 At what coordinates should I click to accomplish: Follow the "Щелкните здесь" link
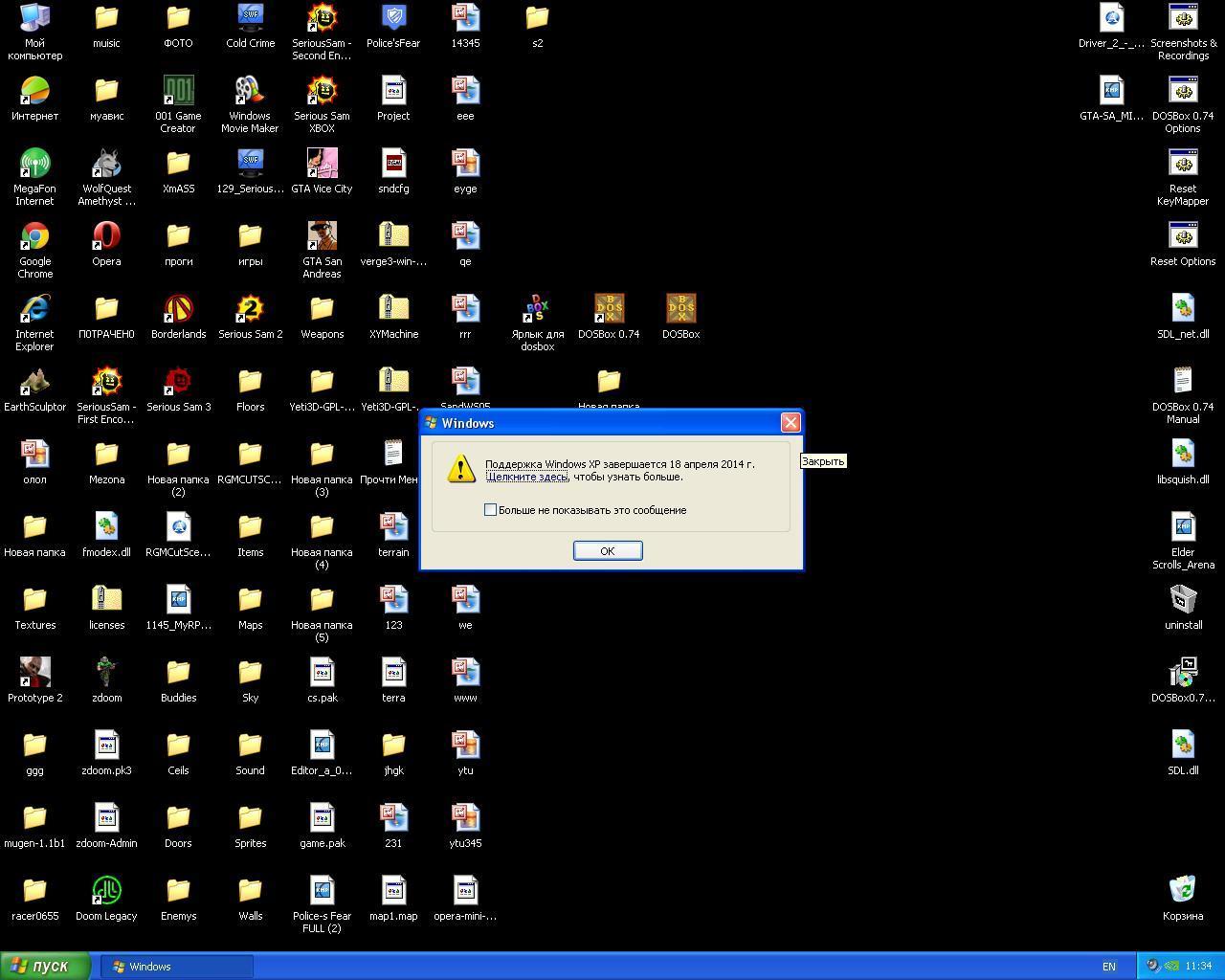tap(526, 477)
